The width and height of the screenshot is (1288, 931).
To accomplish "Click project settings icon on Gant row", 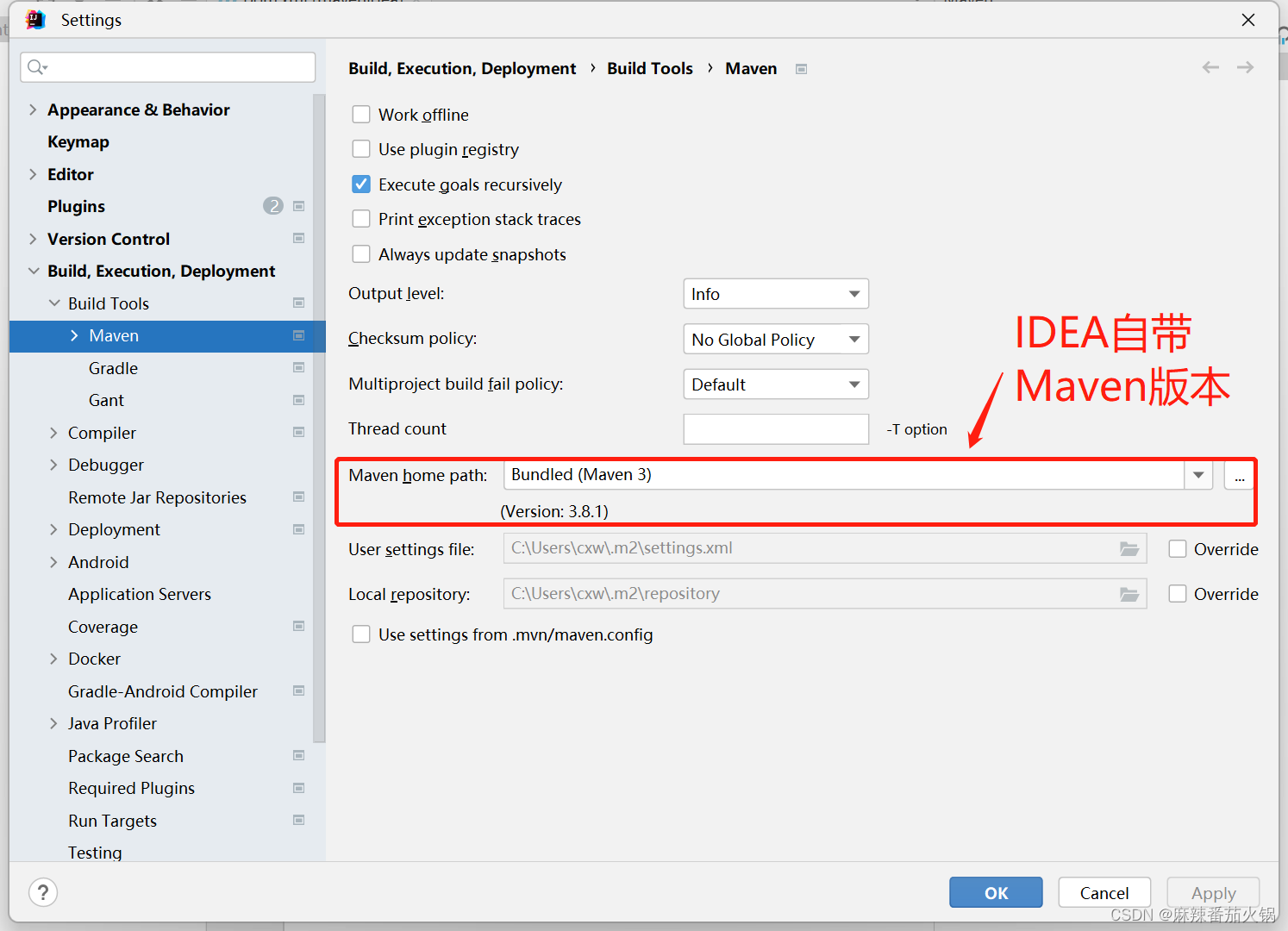I will coord(299,400).
